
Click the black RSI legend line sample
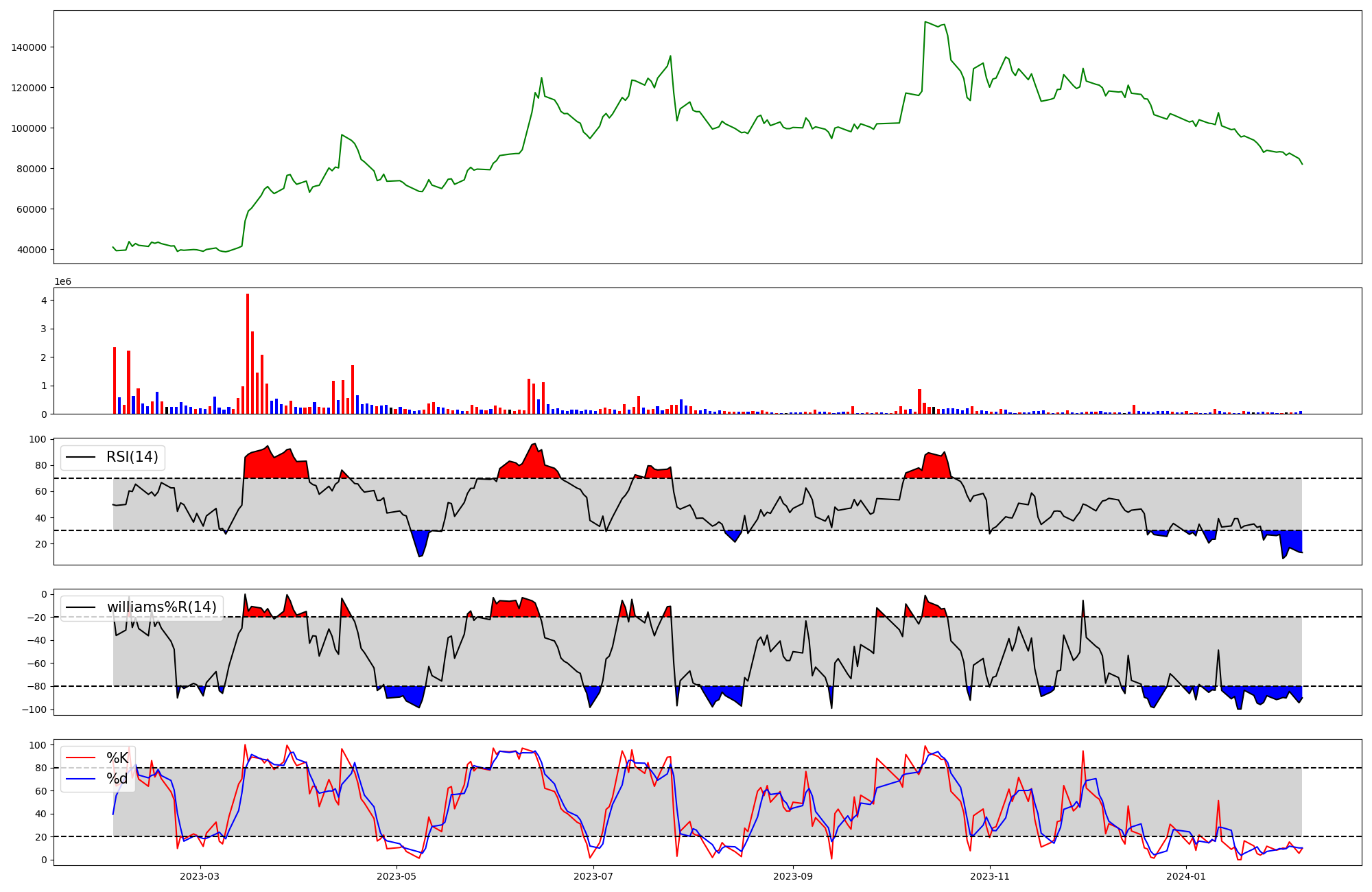[80, 458]
